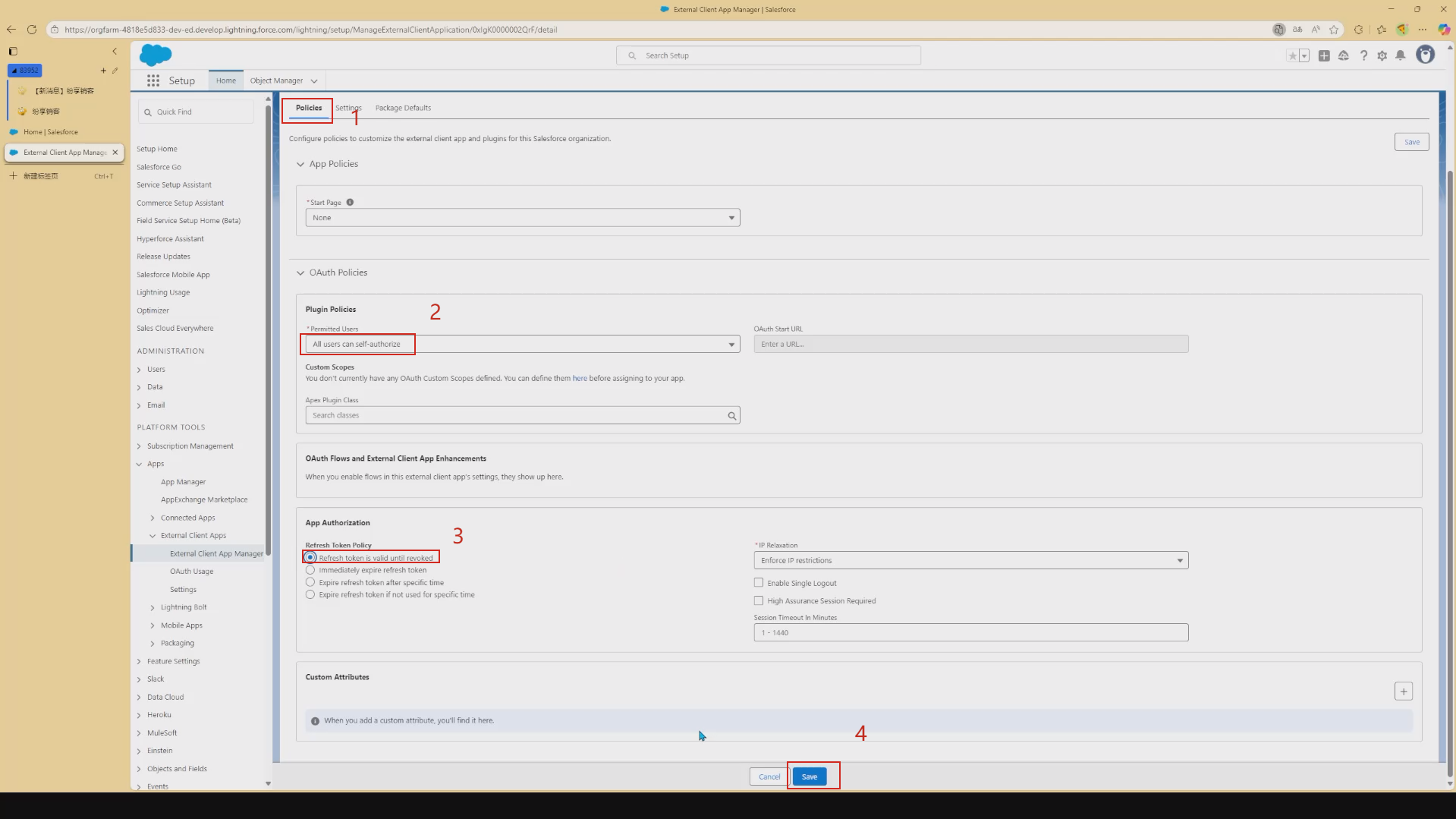Open the Permitted Users dropdown
This screenshot has height=819, width=1456.
(x=523, y=345)
